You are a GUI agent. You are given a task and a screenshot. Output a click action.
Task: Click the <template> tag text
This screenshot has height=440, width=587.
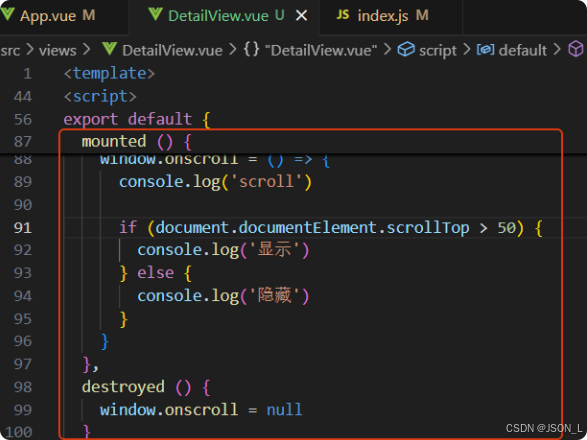point(109,73)
